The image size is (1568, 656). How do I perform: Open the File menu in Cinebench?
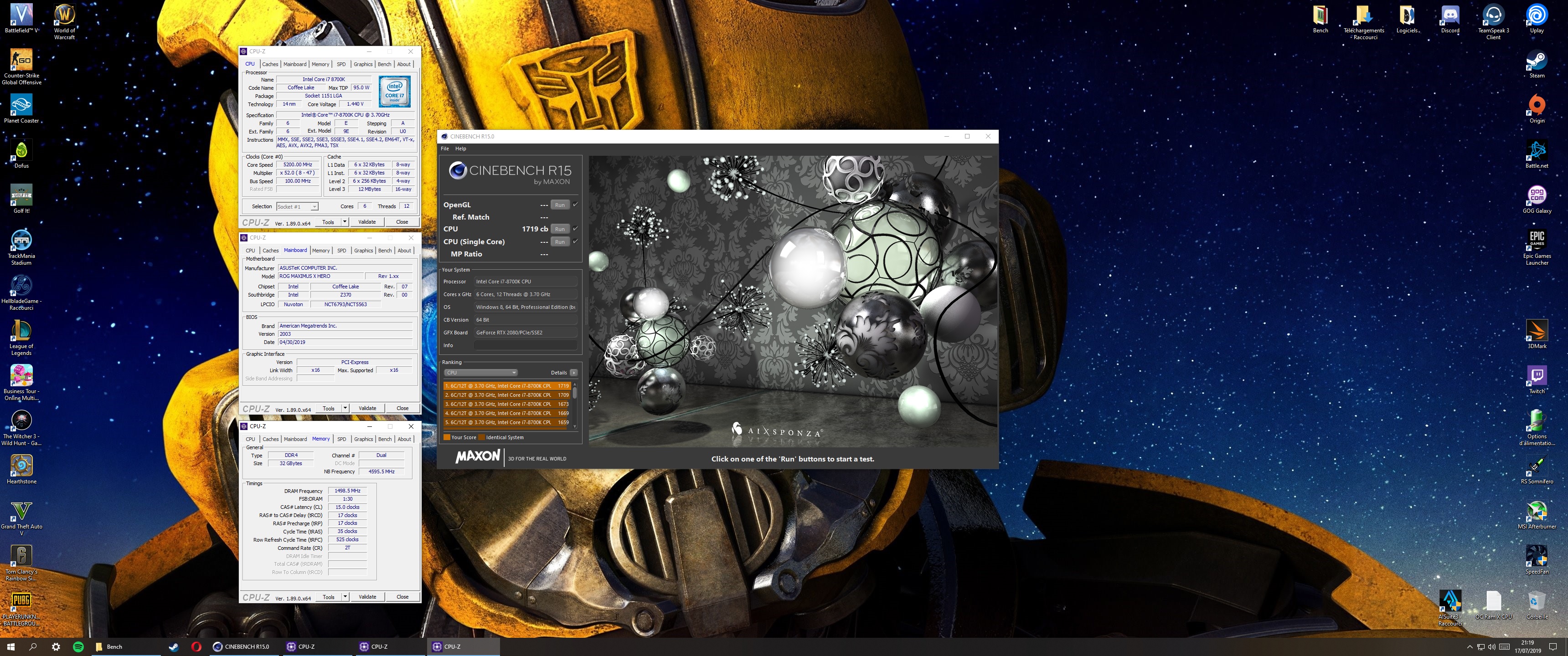pos(445,149)
